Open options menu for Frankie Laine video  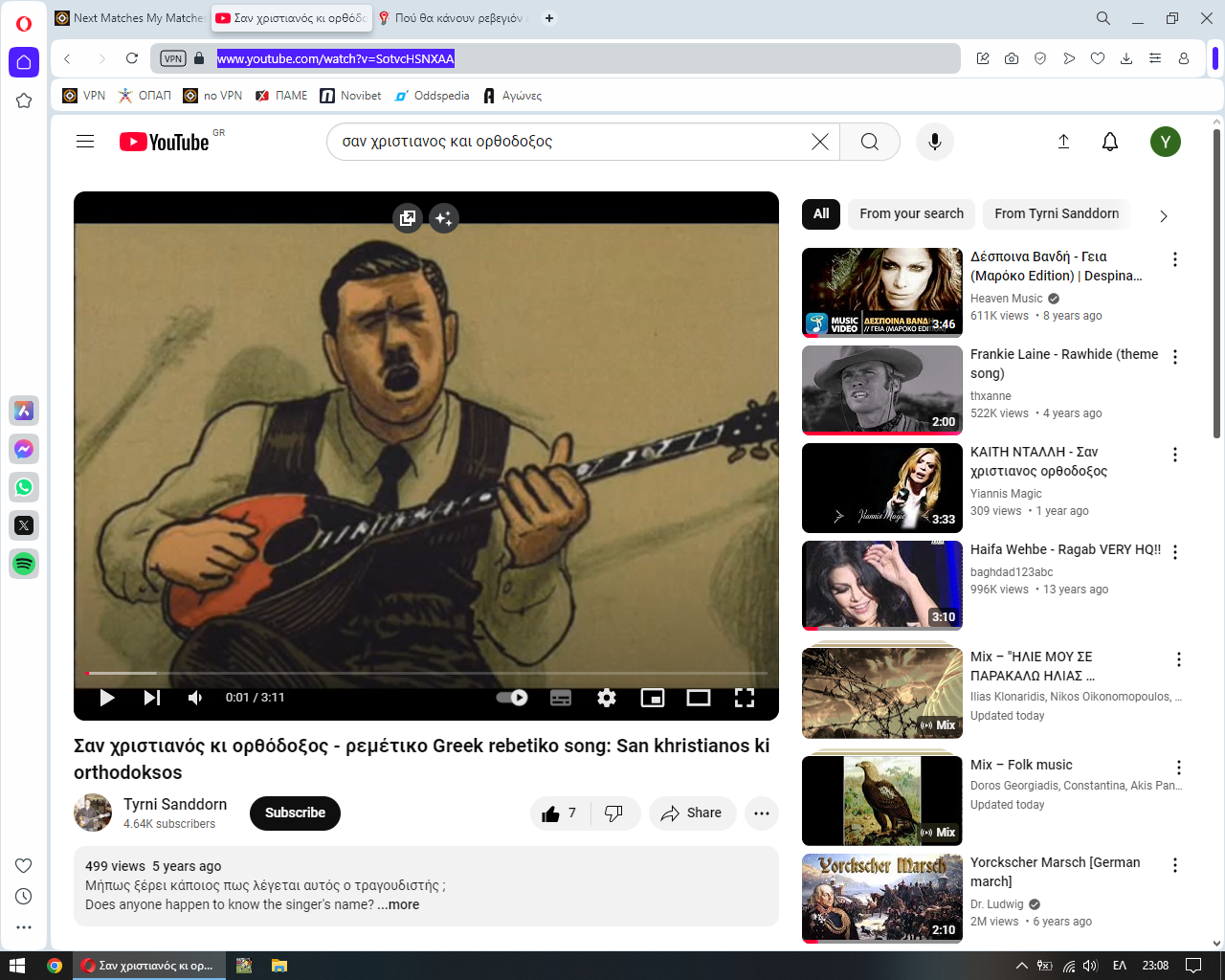[1174, 357]
